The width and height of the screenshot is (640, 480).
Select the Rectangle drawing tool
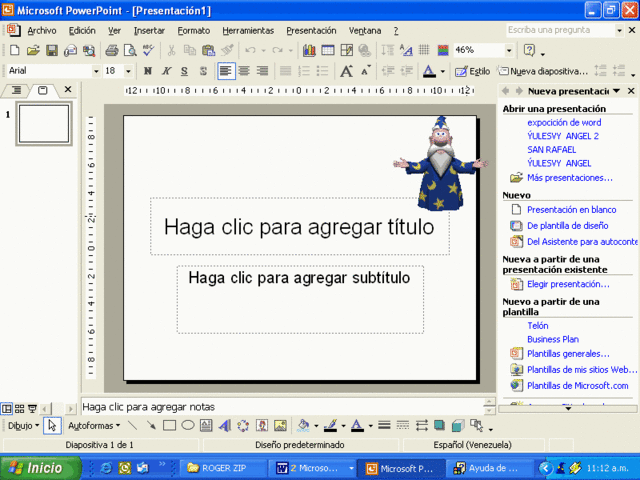pos(169,426)
